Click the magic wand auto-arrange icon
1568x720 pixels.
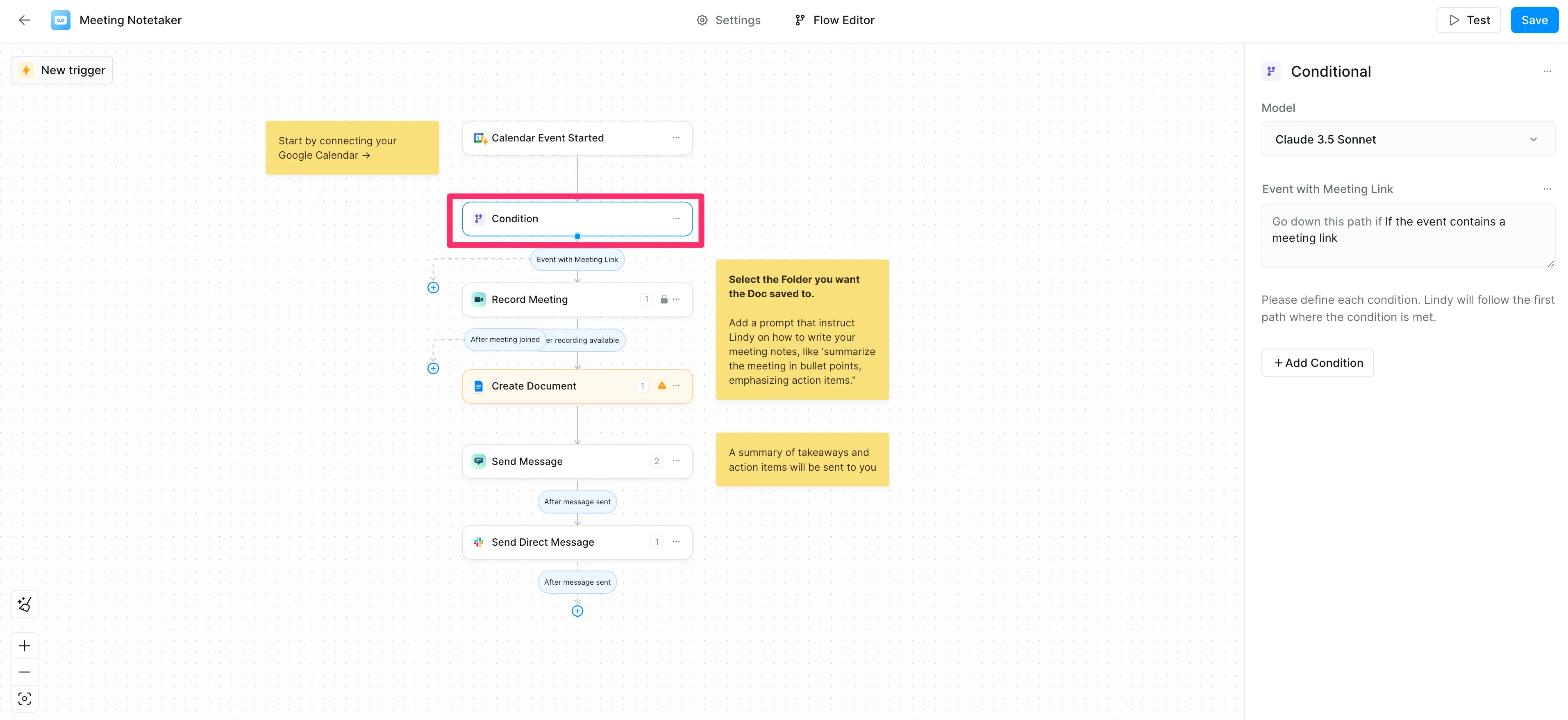[x=24, y=604]
